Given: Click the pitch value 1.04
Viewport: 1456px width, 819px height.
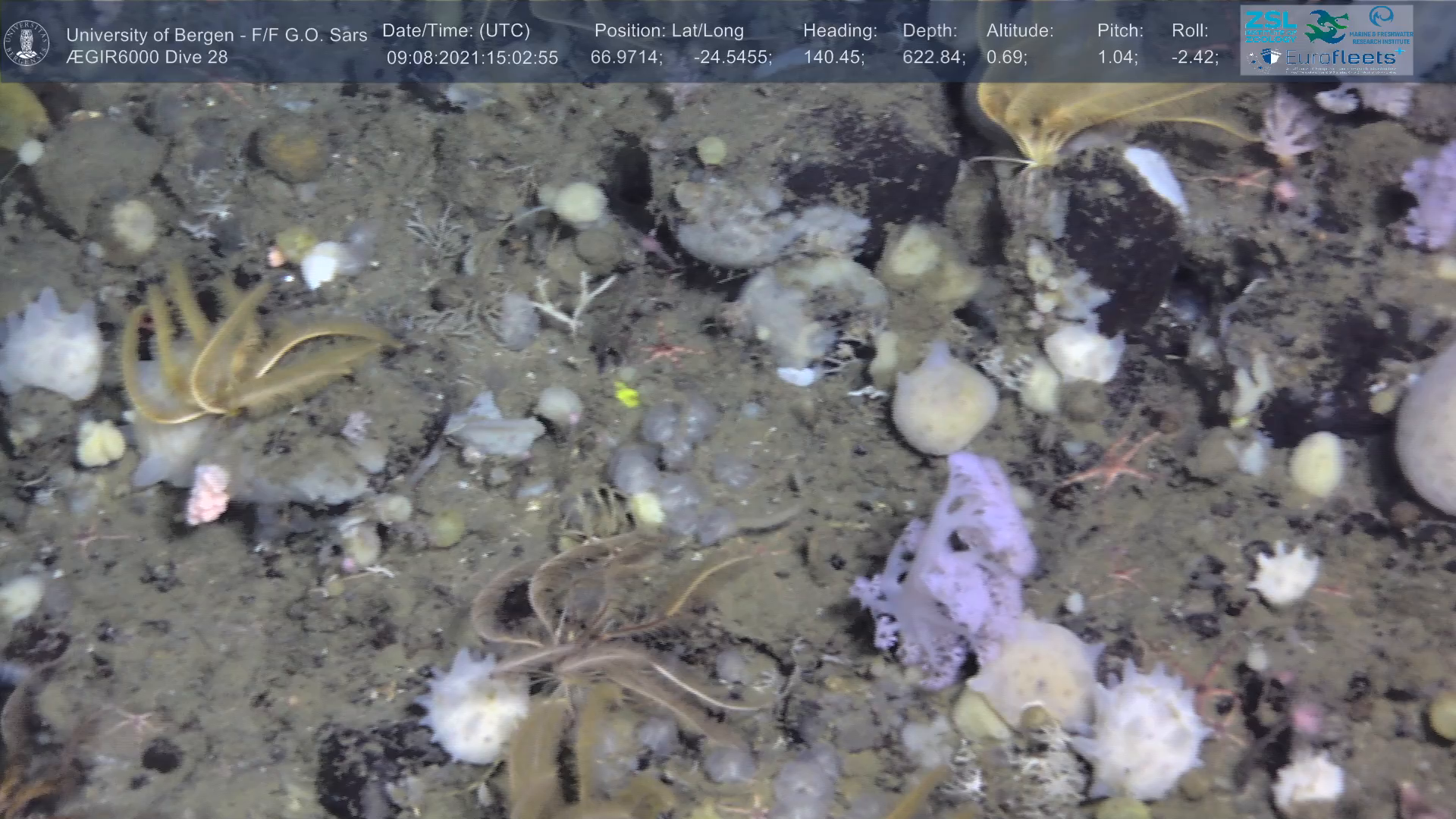Looking at the screenshot, I should pos(1116,58).
